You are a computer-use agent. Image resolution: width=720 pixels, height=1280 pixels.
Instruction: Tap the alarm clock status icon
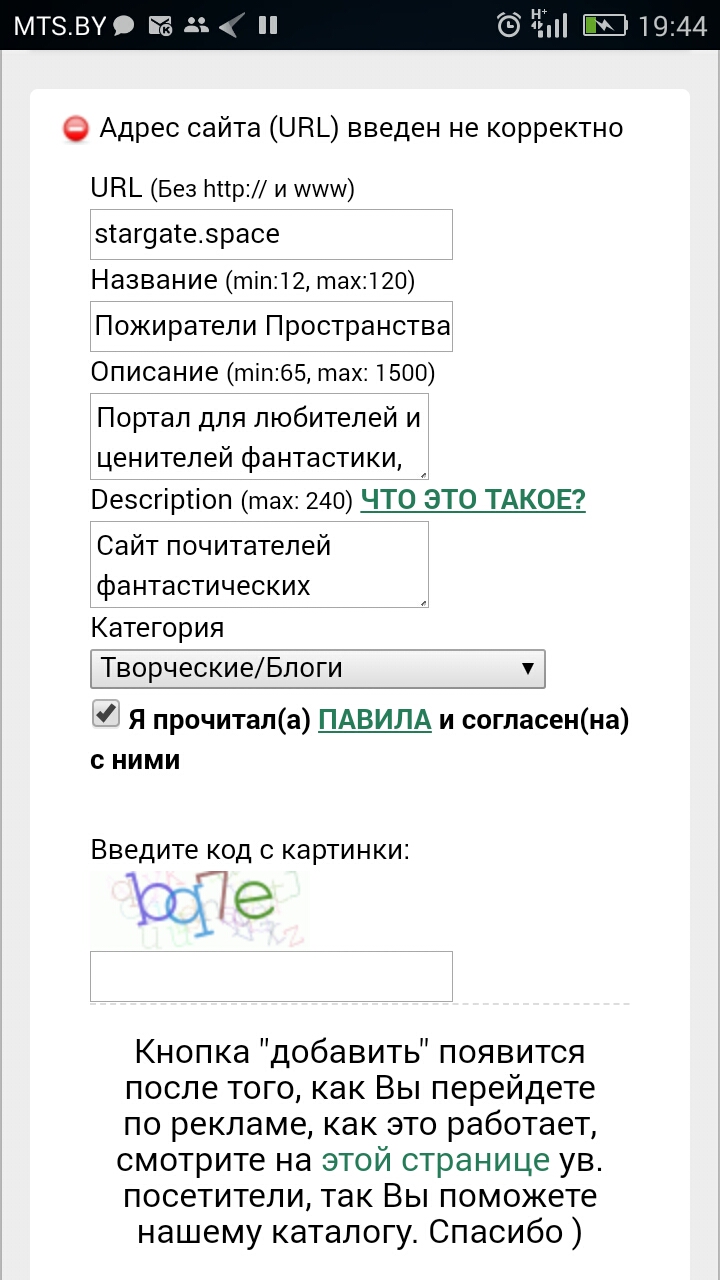509,26
